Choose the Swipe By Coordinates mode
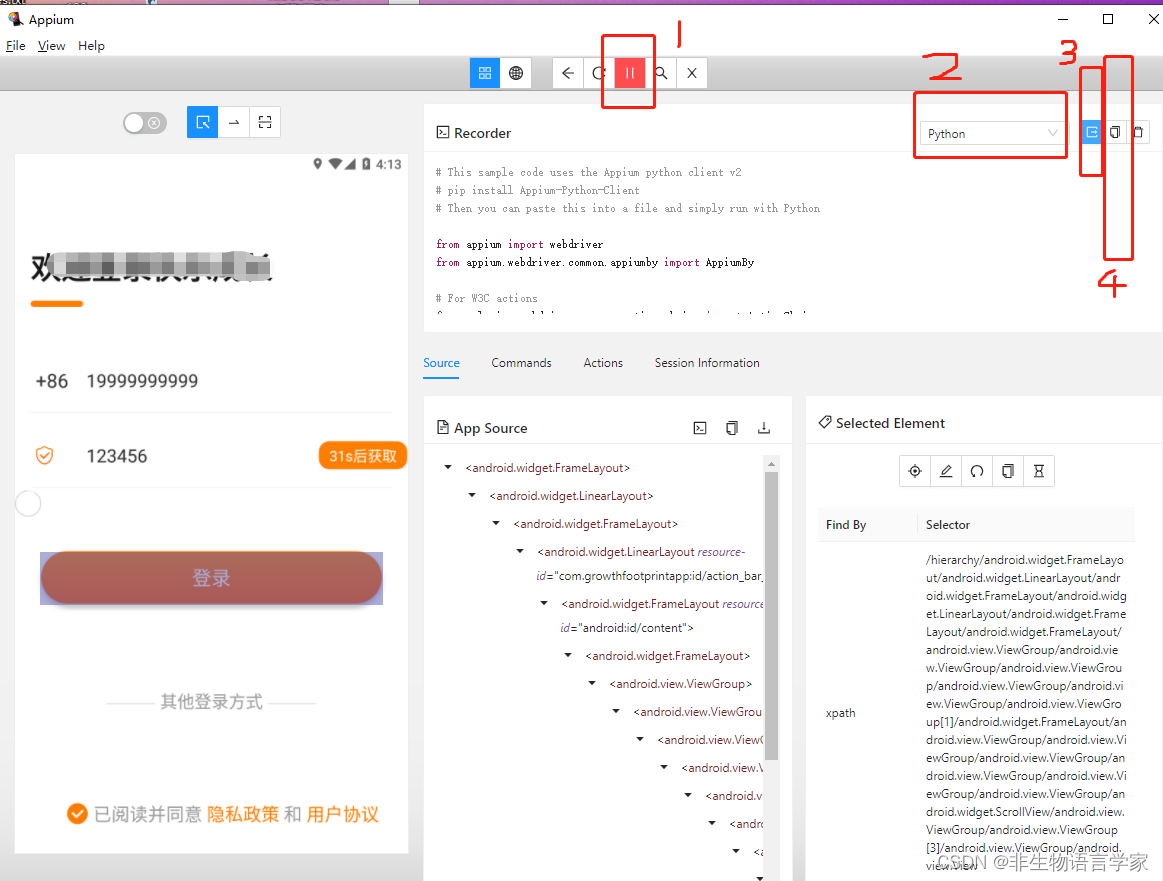Screen dimensions: 1163x881 [234, 122]
